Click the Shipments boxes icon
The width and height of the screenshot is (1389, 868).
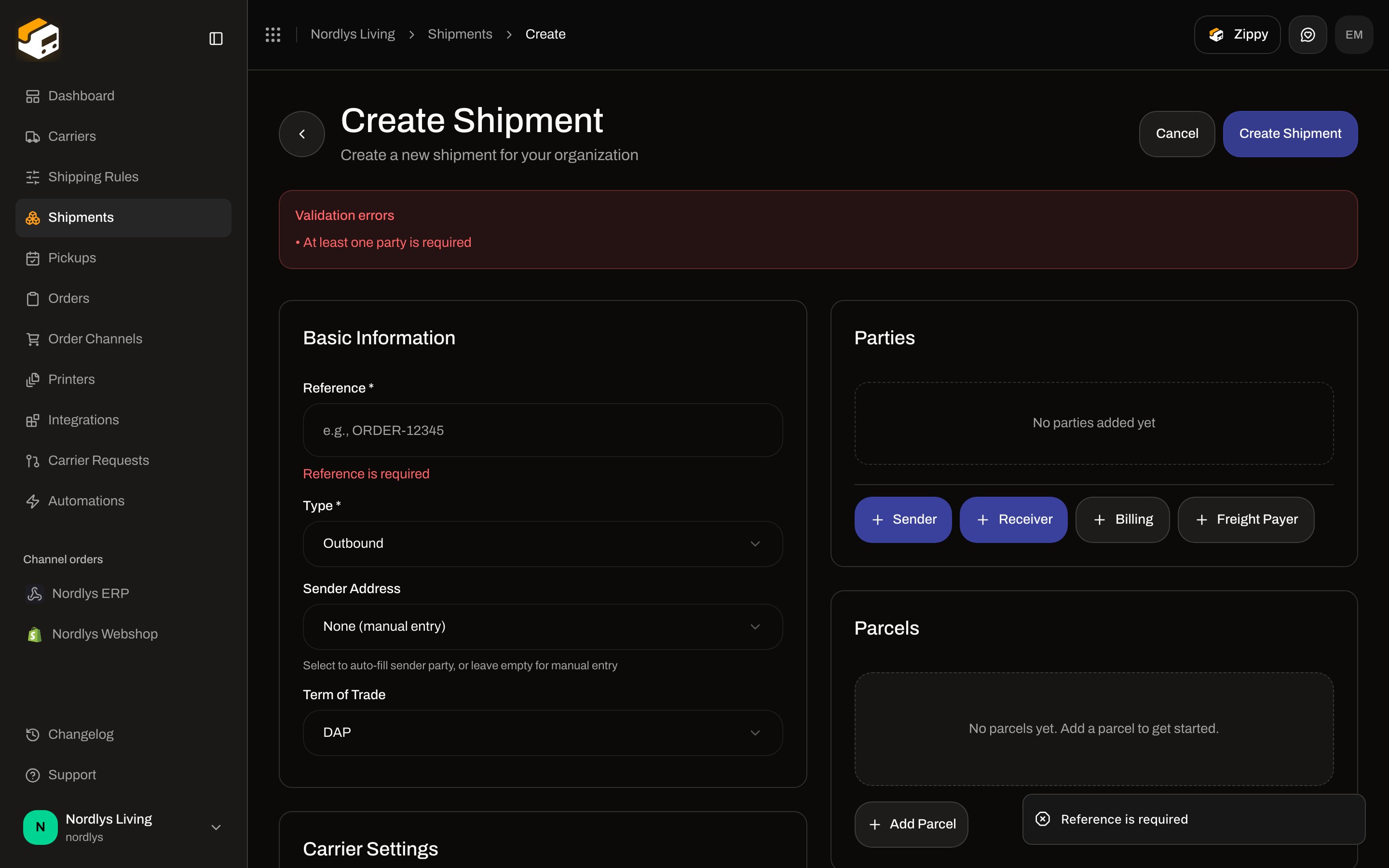[33, 217]
